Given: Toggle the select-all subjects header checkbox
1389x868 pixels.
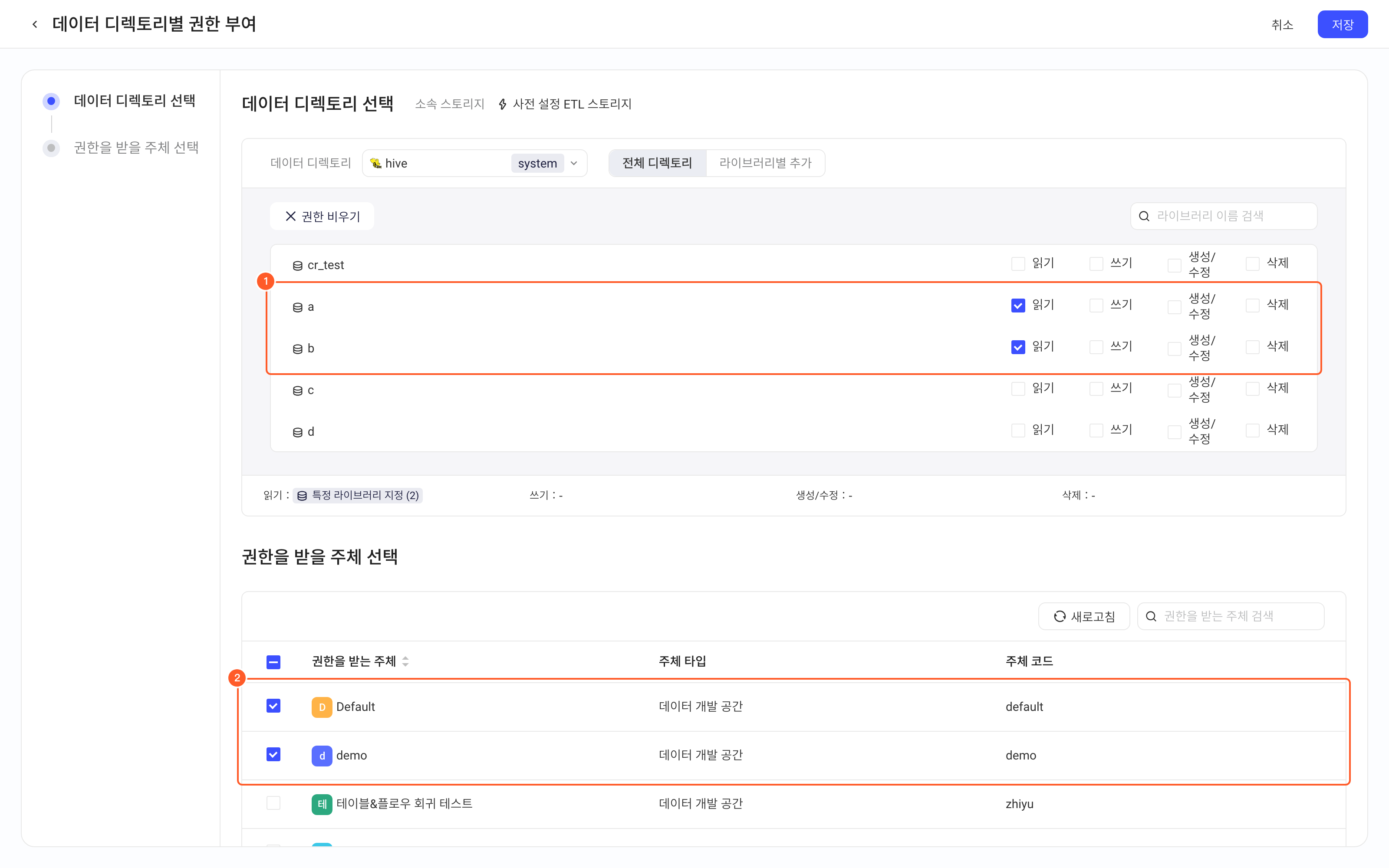Looking at the screenshot, I should [273, 662].
